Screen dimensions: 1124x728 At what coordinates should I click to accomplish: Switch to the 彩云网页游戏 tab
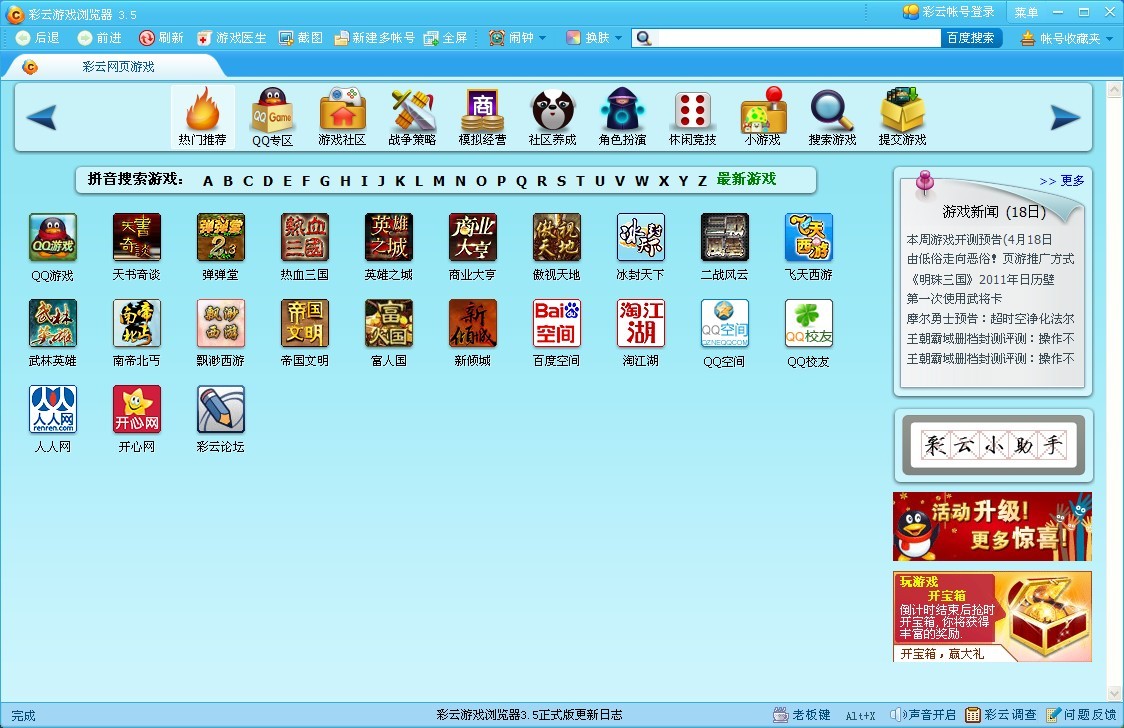coord(118,67)
